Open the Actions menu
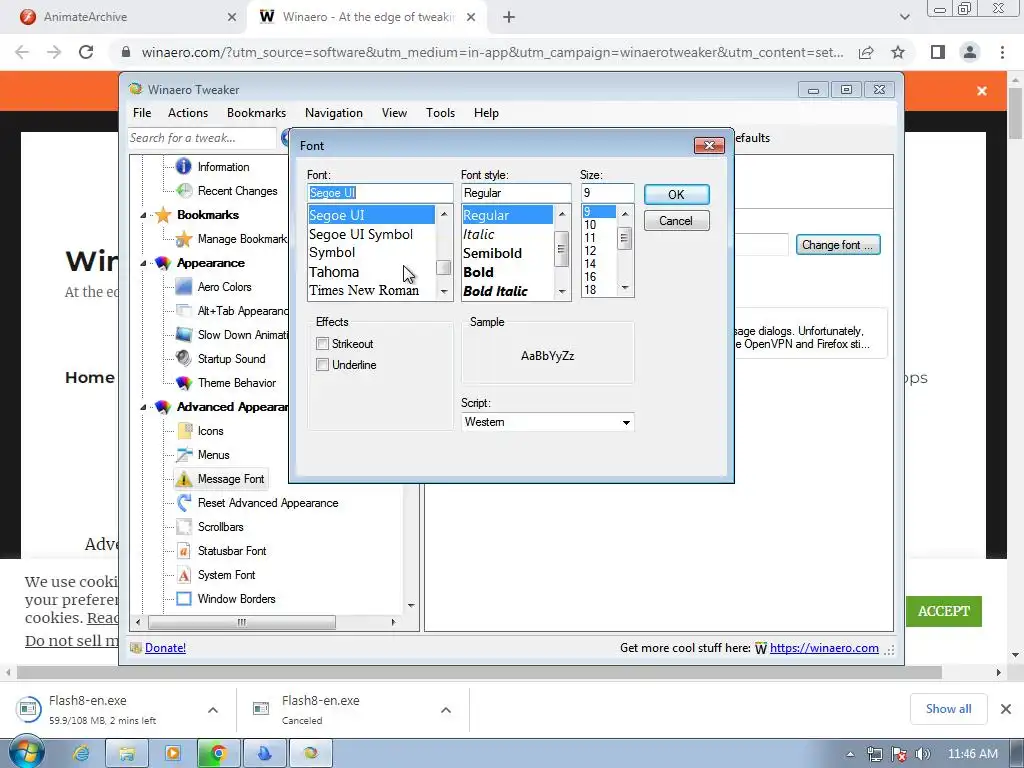Viewport: 1024px width, 768px height. 188,113
